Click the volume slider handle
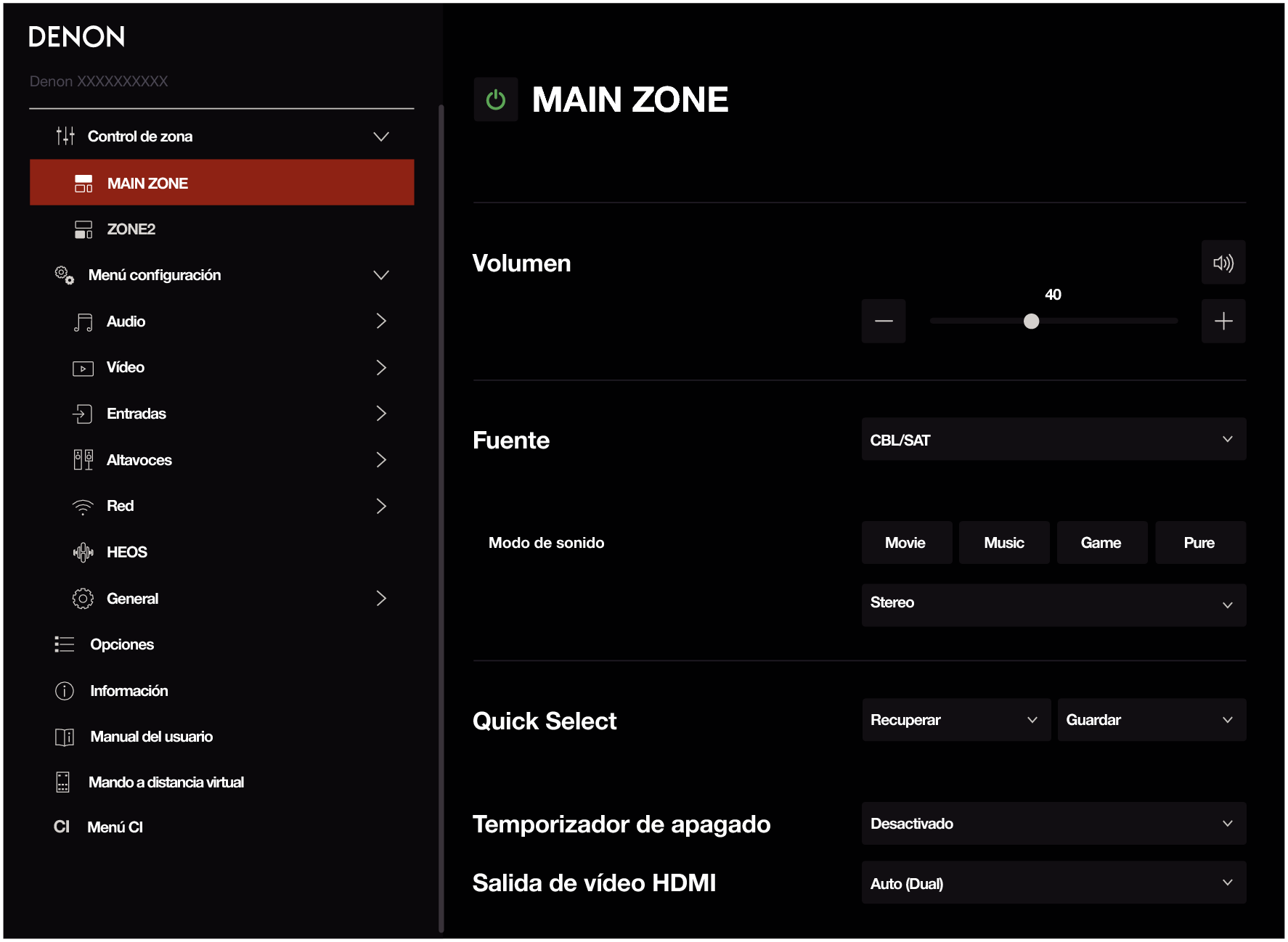1288x942 pixels. click(1031, 321)
